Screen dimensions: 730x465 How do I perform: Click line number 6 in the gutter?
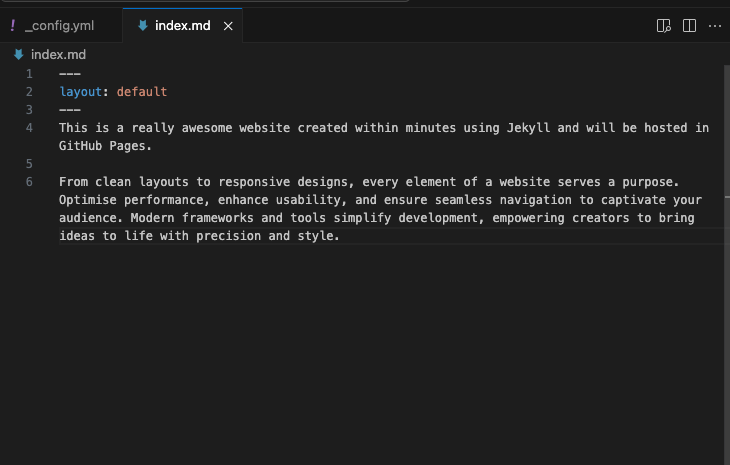click(29, 182)
